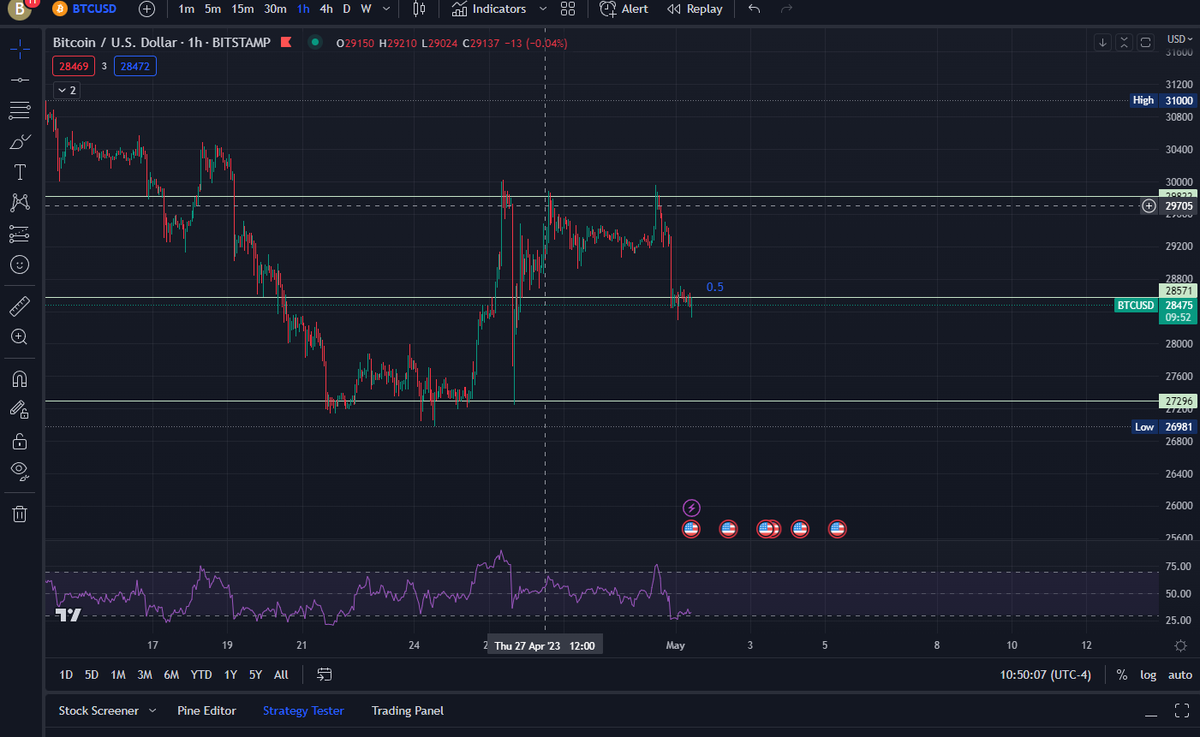Screen dimensions: 1200x737
Task: Open the Stock Screener tab
Action: click(x=98, y=711)
